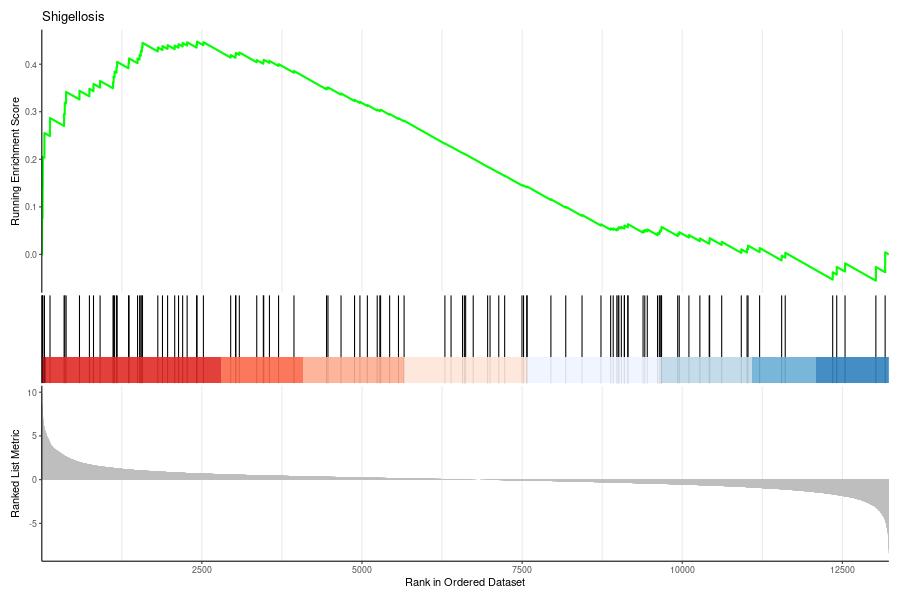Select the 0.3 enrichment score tick label
The width and height of the screenshot is (900, 600).
pos(30,112)
